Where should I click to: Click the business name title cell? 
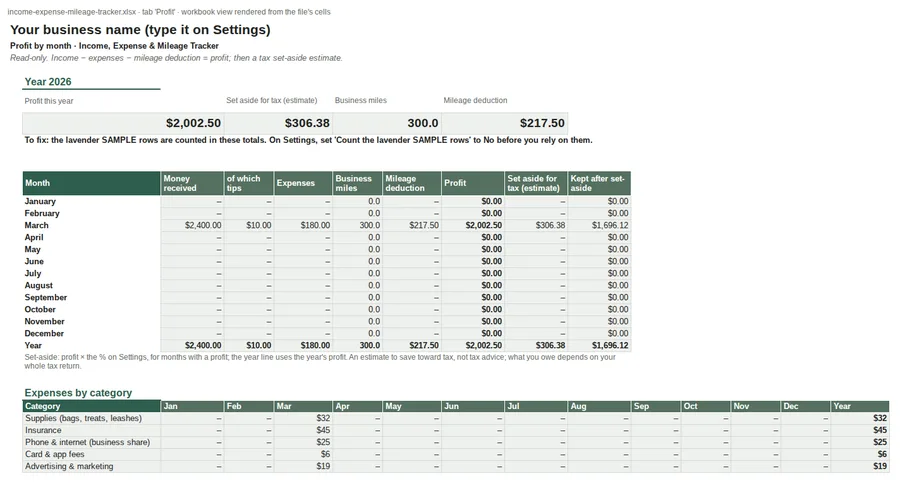coord(140,30)
